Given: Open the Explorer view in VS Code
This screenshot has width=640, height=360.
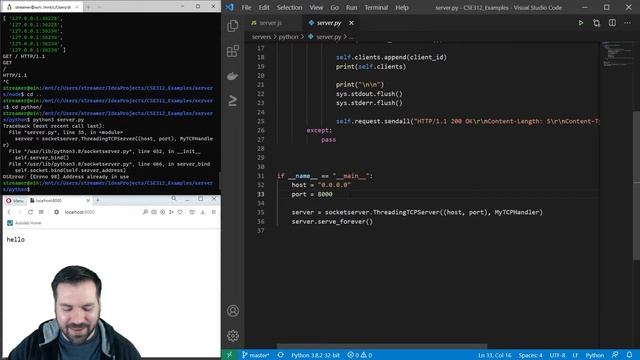Looking at the screenshot, I should coord(233,26).
